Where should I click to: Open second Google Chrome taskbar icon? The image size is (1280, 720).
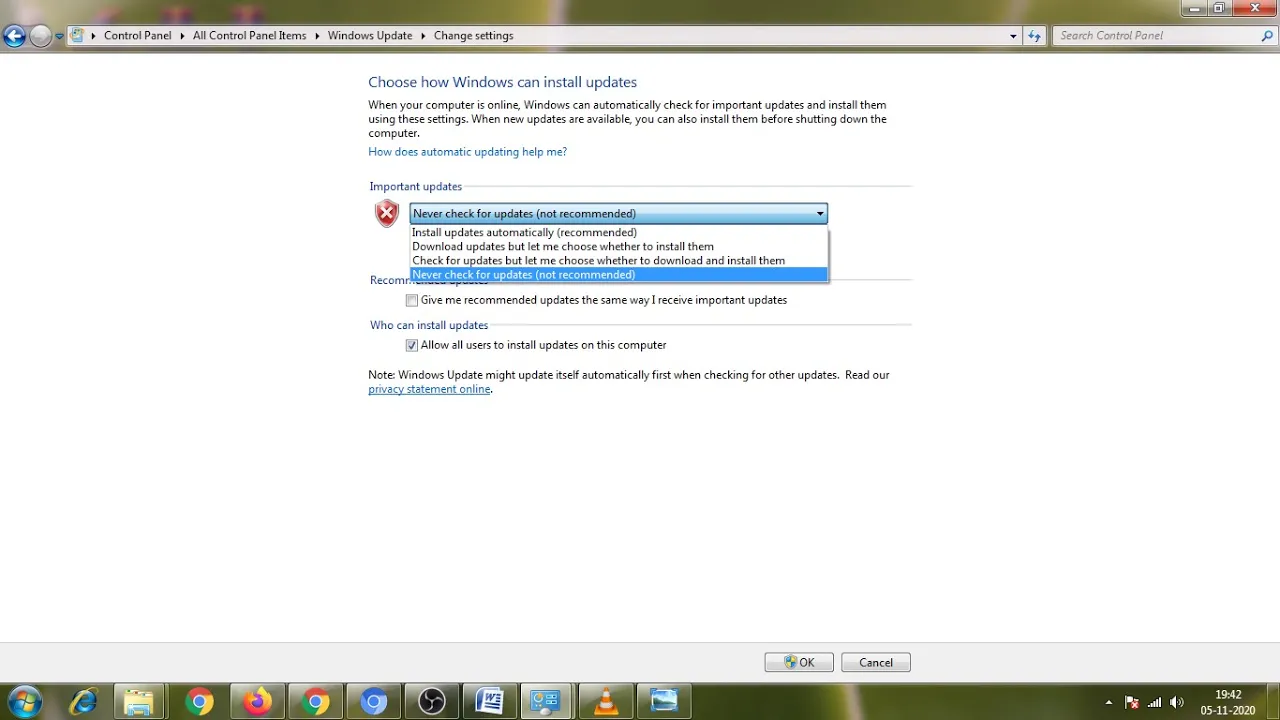click(315, 702)
